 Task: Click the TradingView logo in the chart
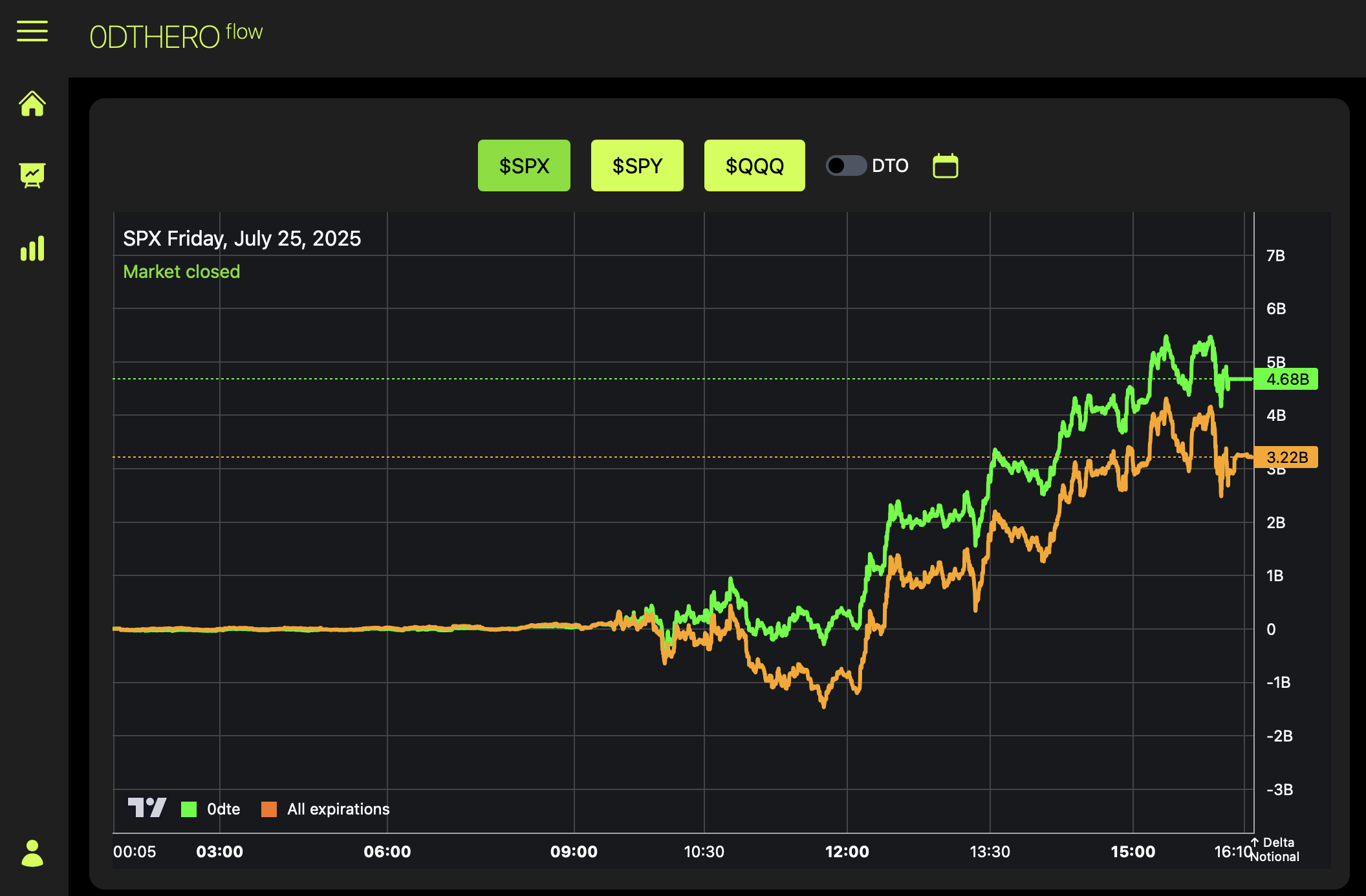147,808
